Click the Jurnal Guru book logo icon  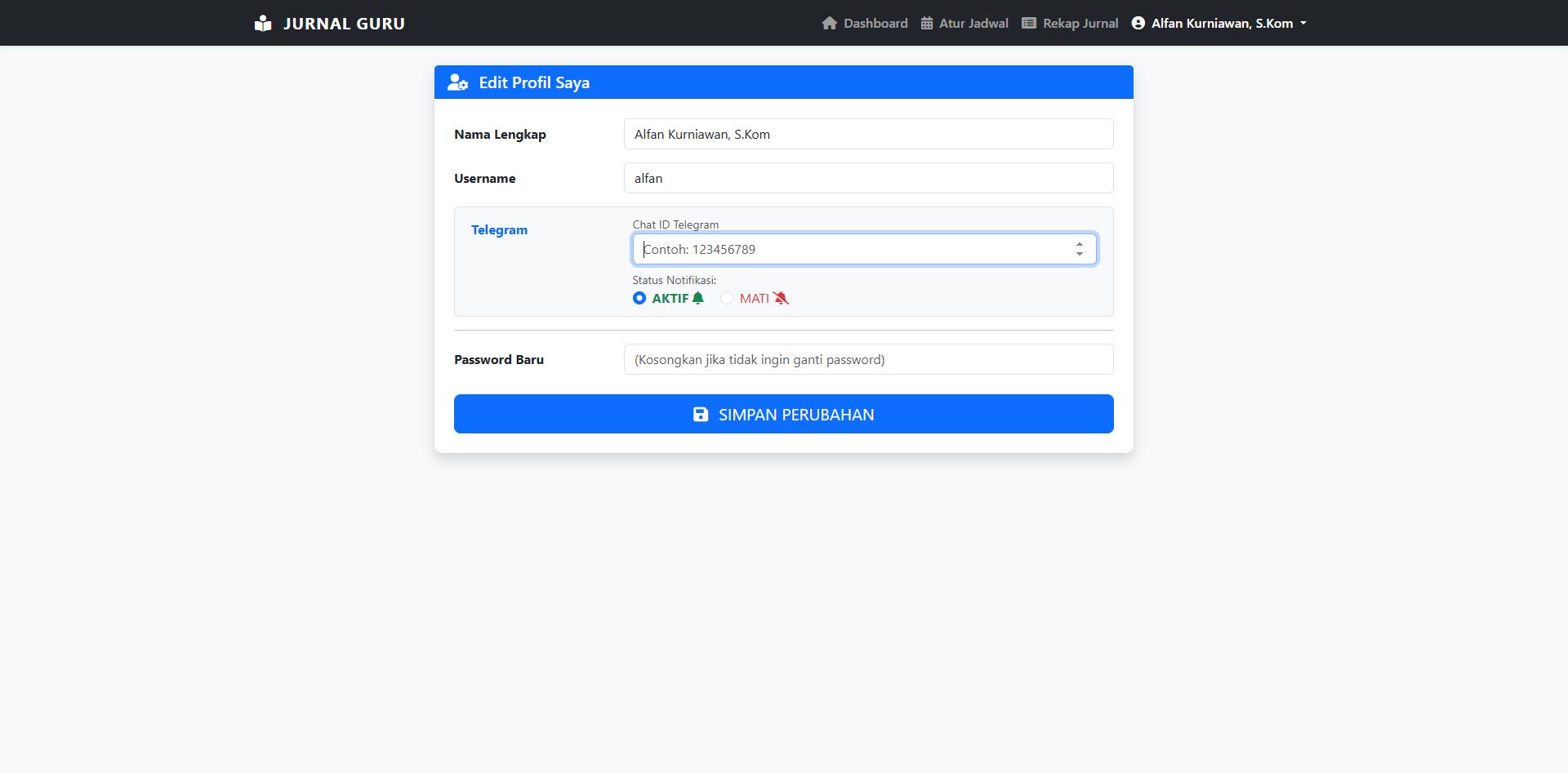[x=263, y=24]
